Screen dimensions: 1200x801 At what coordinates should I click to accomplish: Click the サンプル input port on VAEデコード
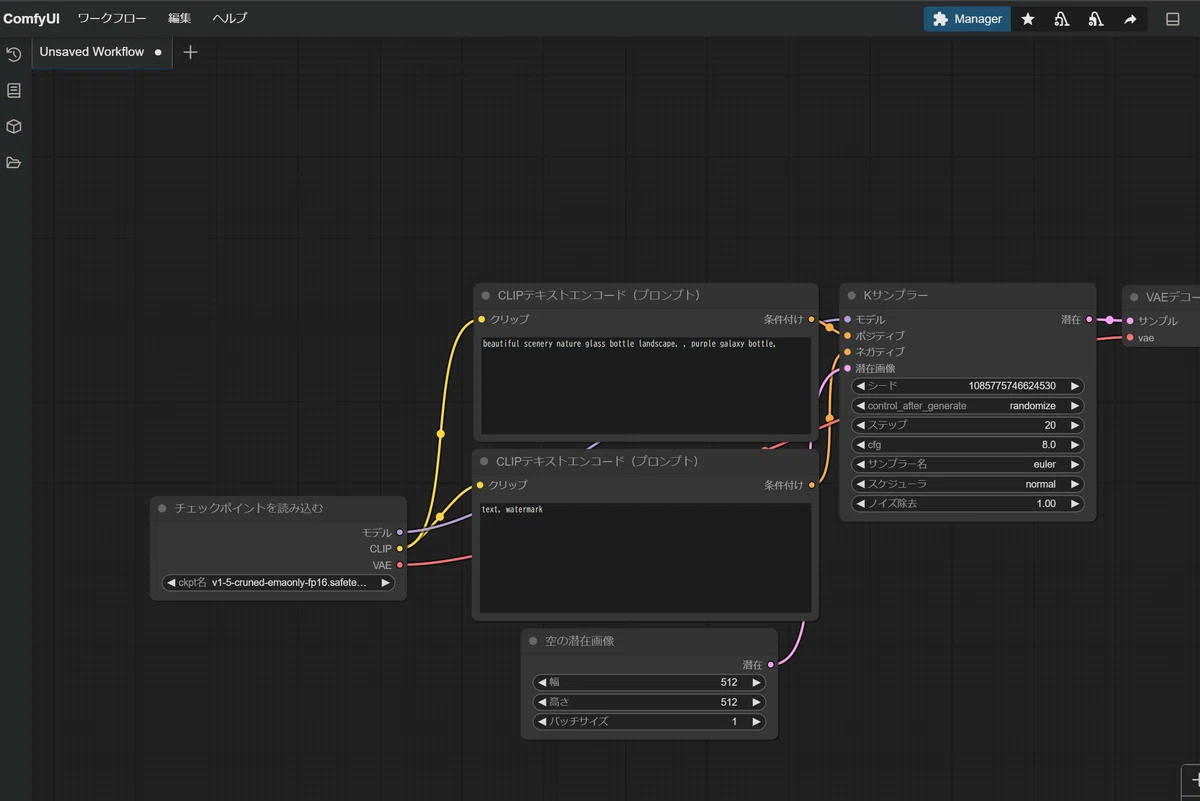point(1130,320)
